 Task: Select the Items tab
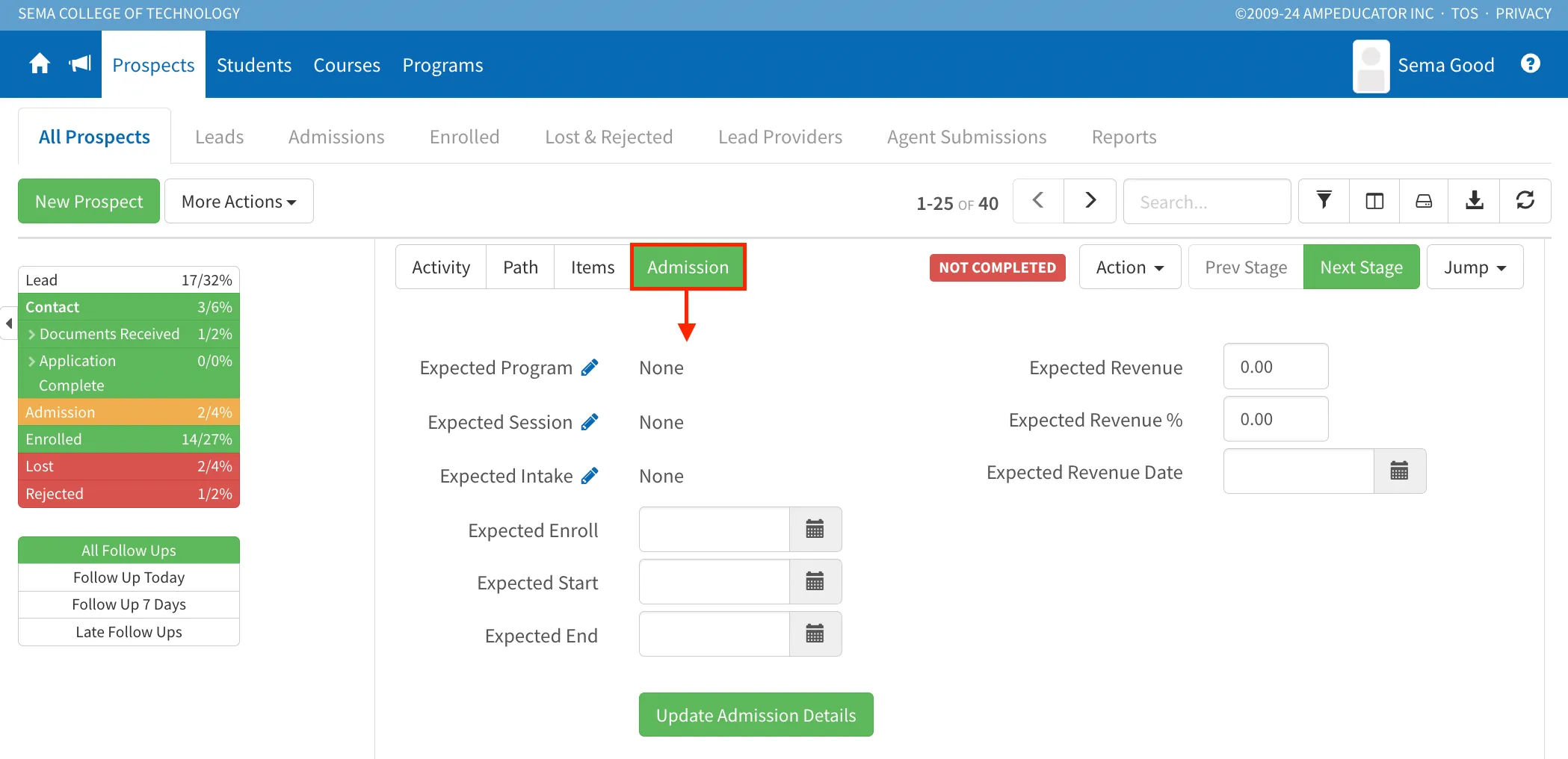coord(593,267)
